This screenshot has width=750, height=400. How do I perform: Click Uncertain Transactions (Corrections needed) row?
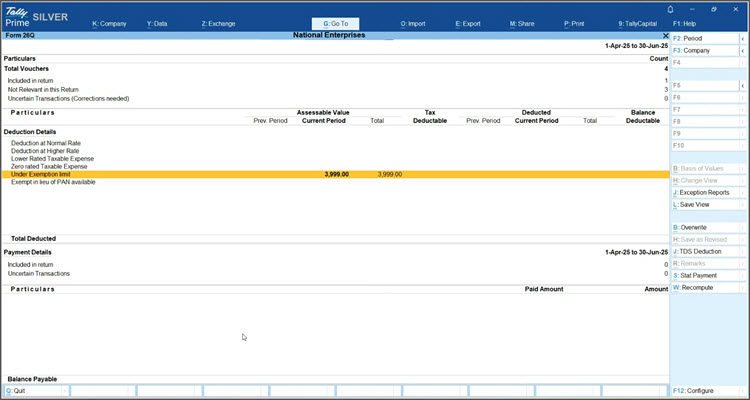[x=335, y=99]
